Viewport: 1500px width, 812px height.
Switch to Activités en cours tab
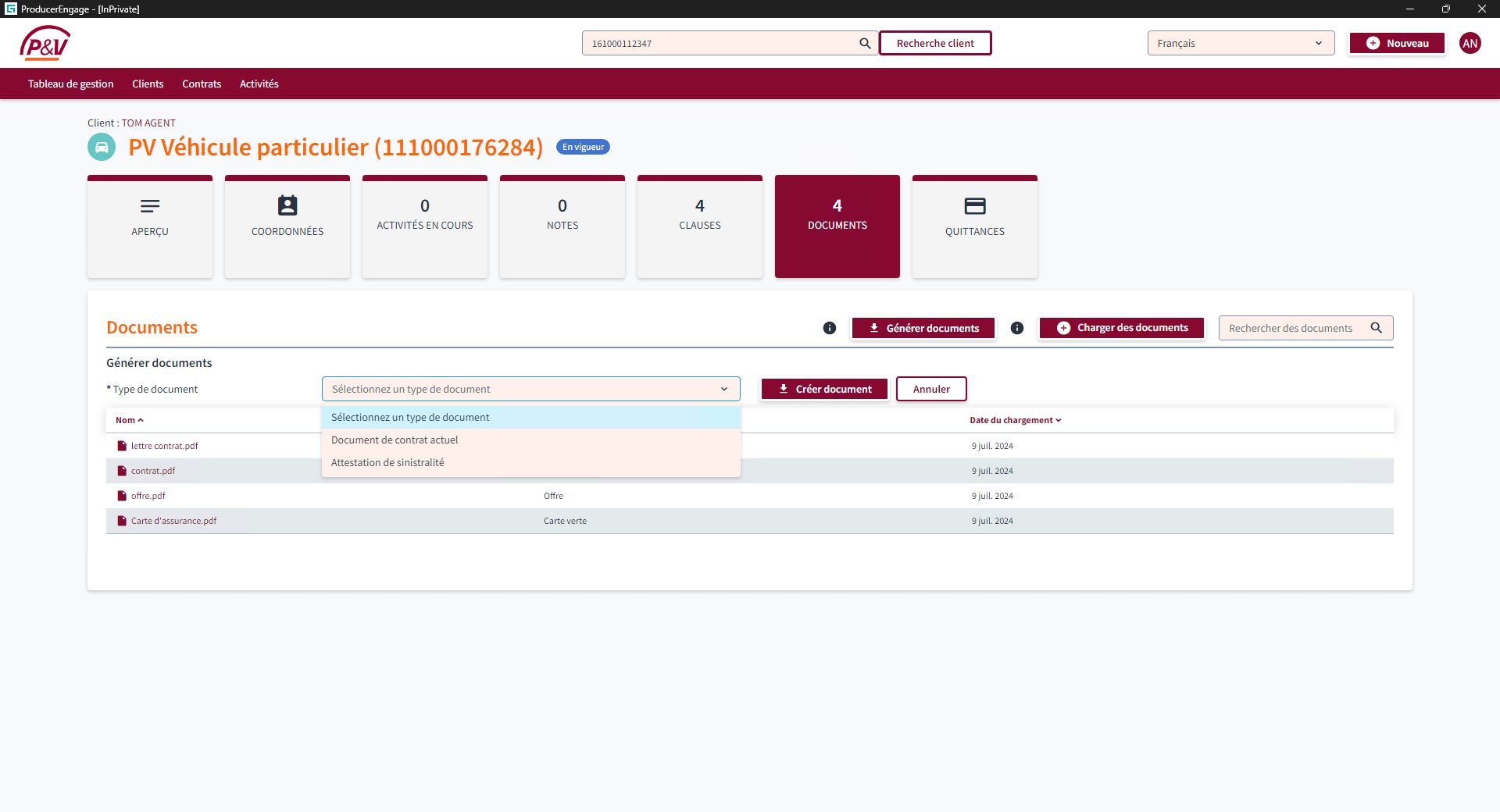pyautogui.click(x=425, y=226)
